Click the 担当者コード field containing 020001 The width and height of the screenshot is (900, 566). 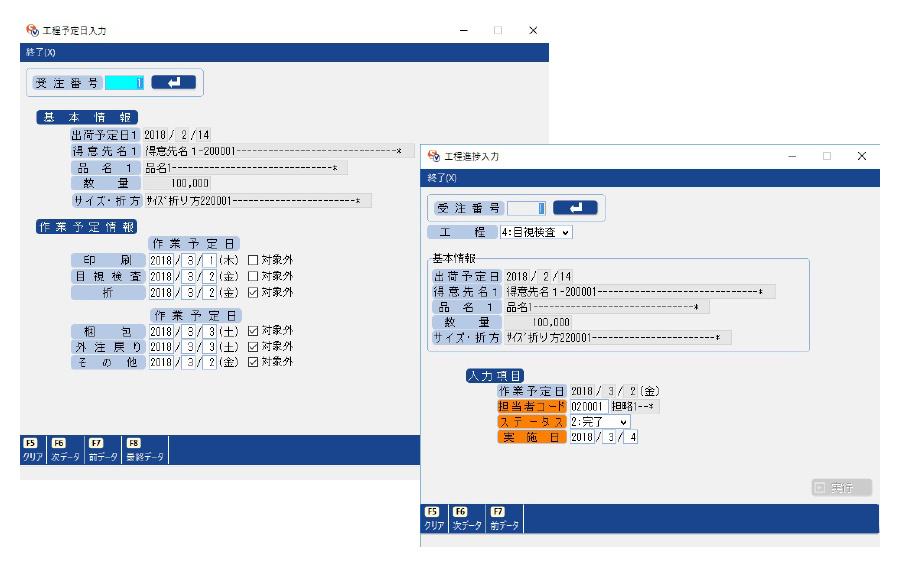pyautogui.click(x=588, y=406)
